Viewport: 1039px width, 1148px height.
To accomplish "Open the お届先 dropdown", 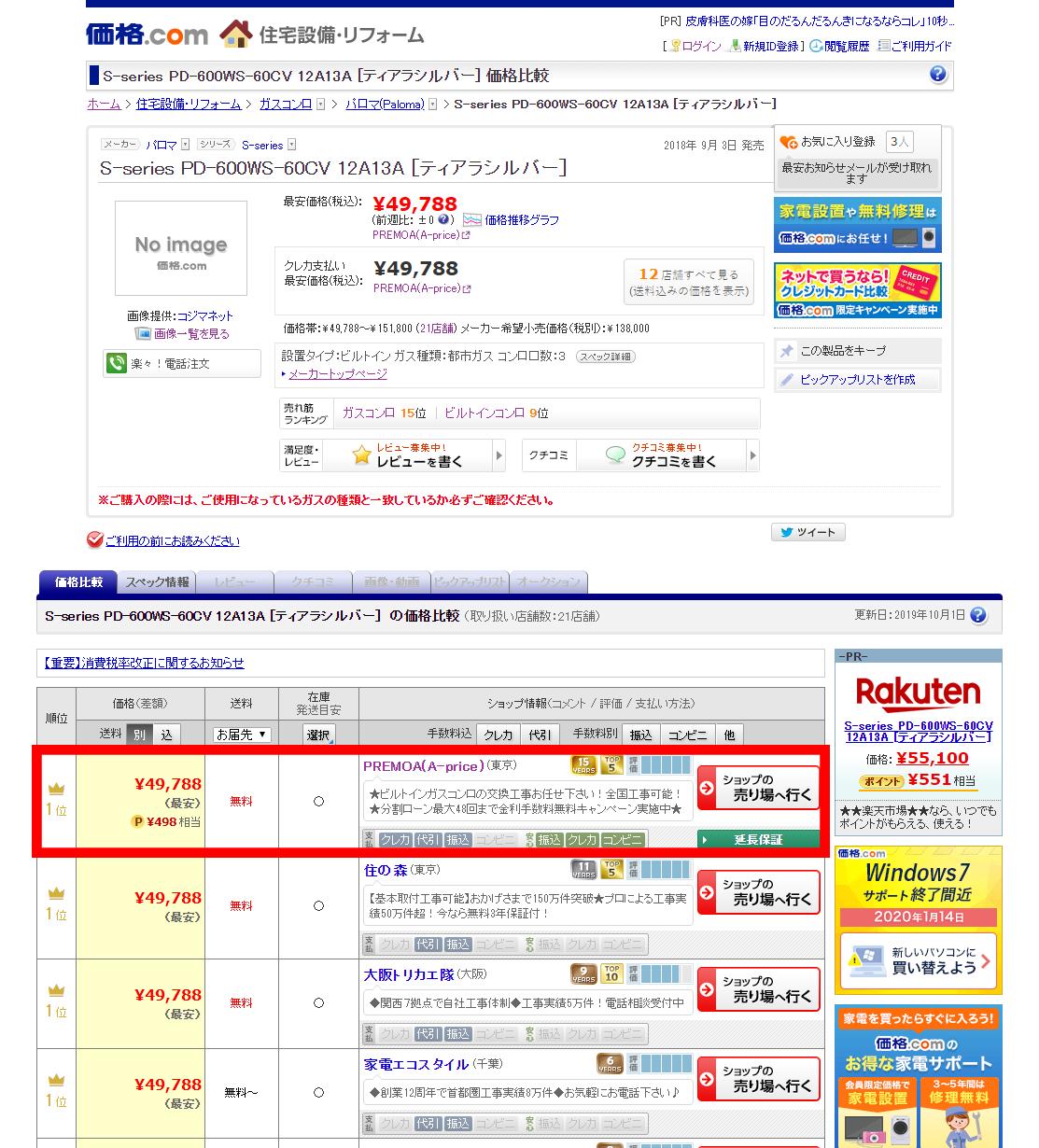I will coord(242,735).
